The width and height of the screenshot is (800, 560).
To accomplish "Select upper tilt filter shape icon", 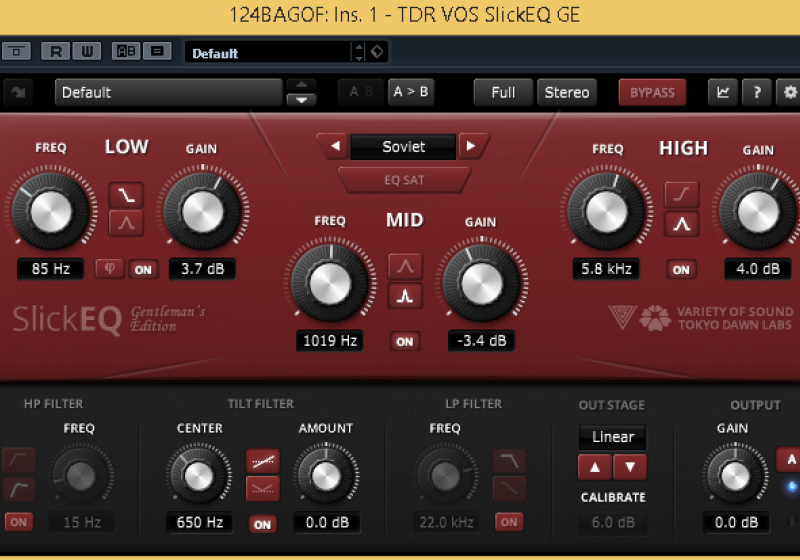I will 263,461.
